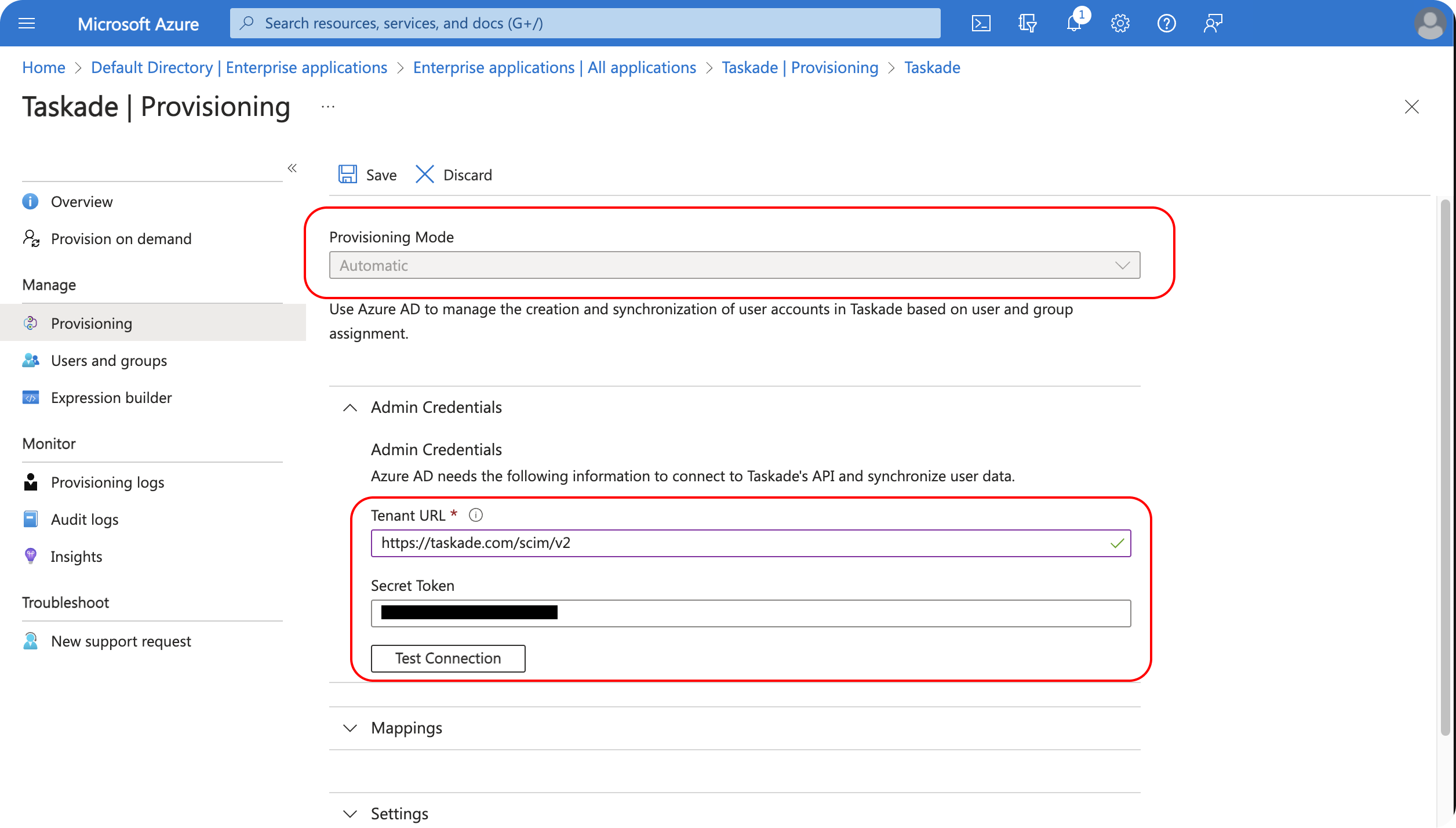
Task: Expand the Settings section
Action: coord(350,814)
